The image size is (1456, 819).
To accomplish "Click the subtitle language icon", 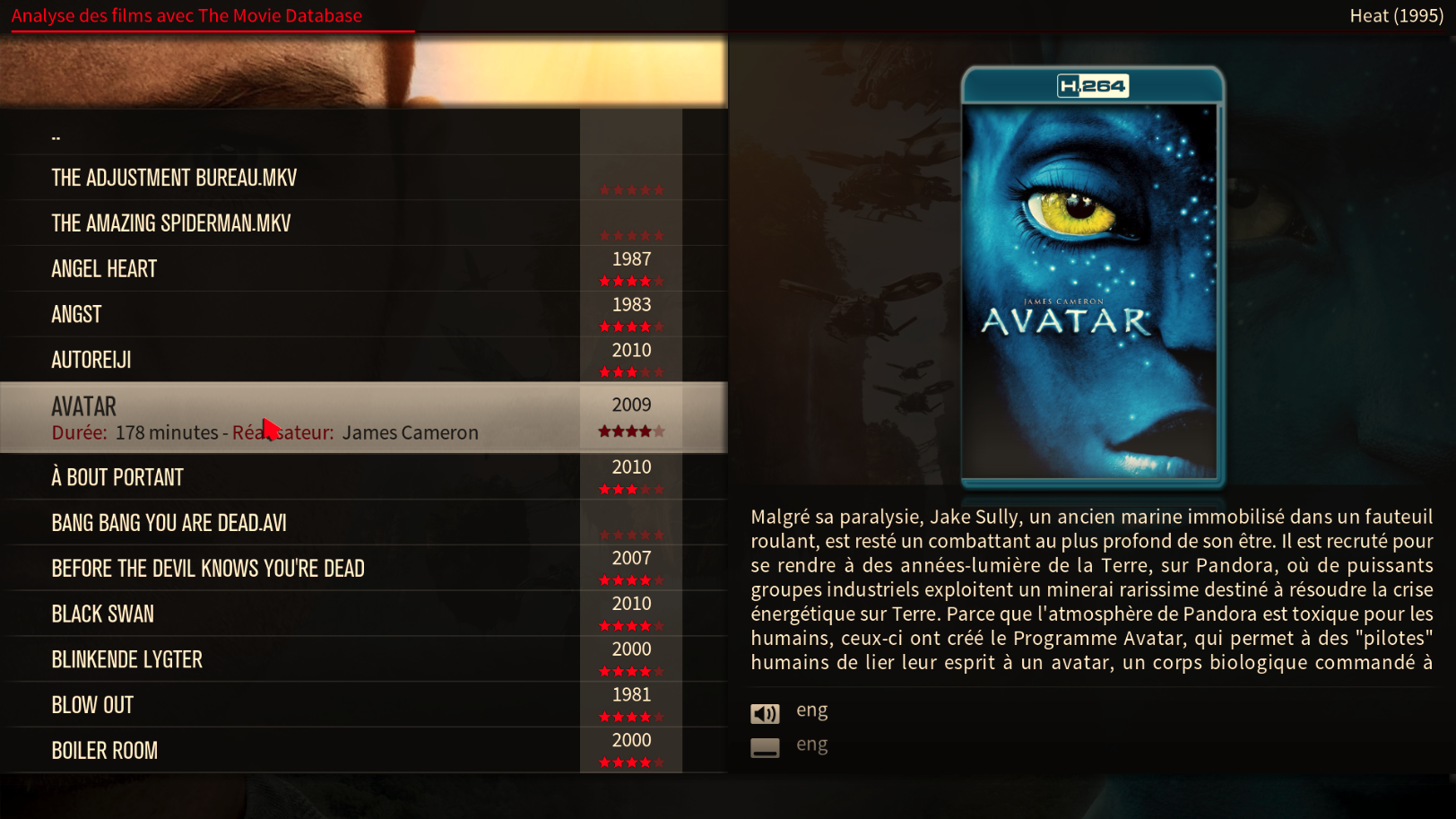I will [x=765, y=747].
